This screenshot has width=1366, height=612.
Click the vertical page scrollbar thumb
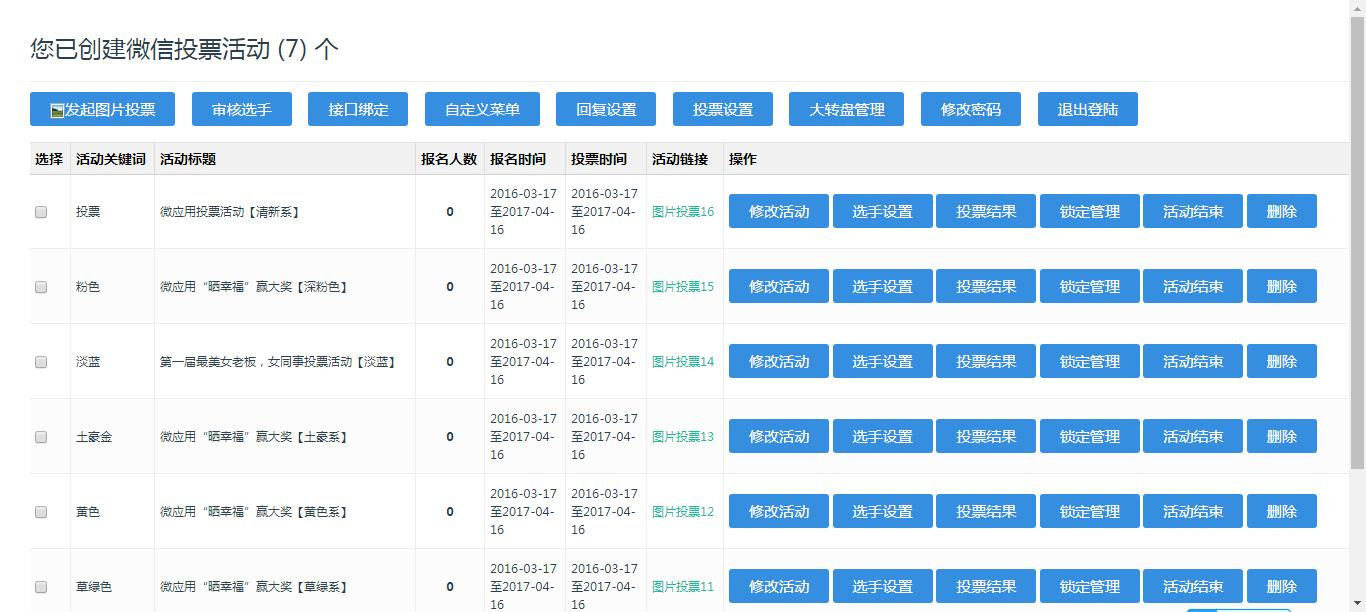pos(1357,243)
